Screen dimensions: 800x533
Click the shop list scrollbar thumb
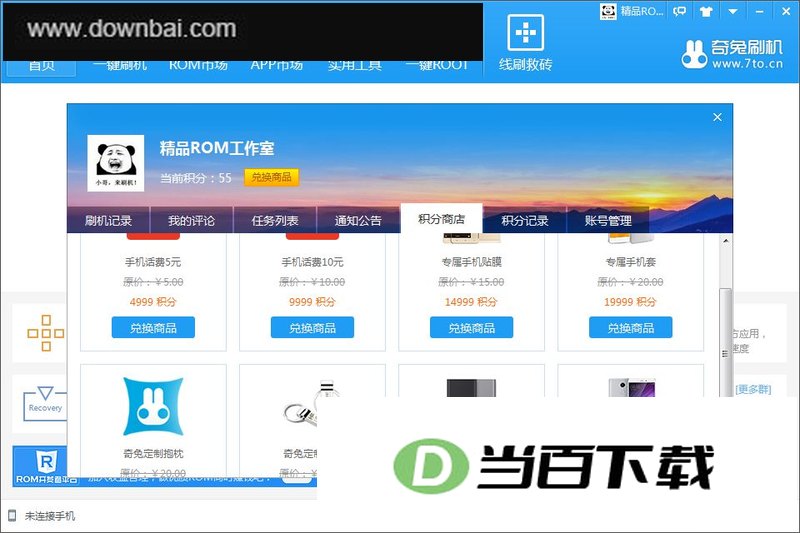pos(725,342)
